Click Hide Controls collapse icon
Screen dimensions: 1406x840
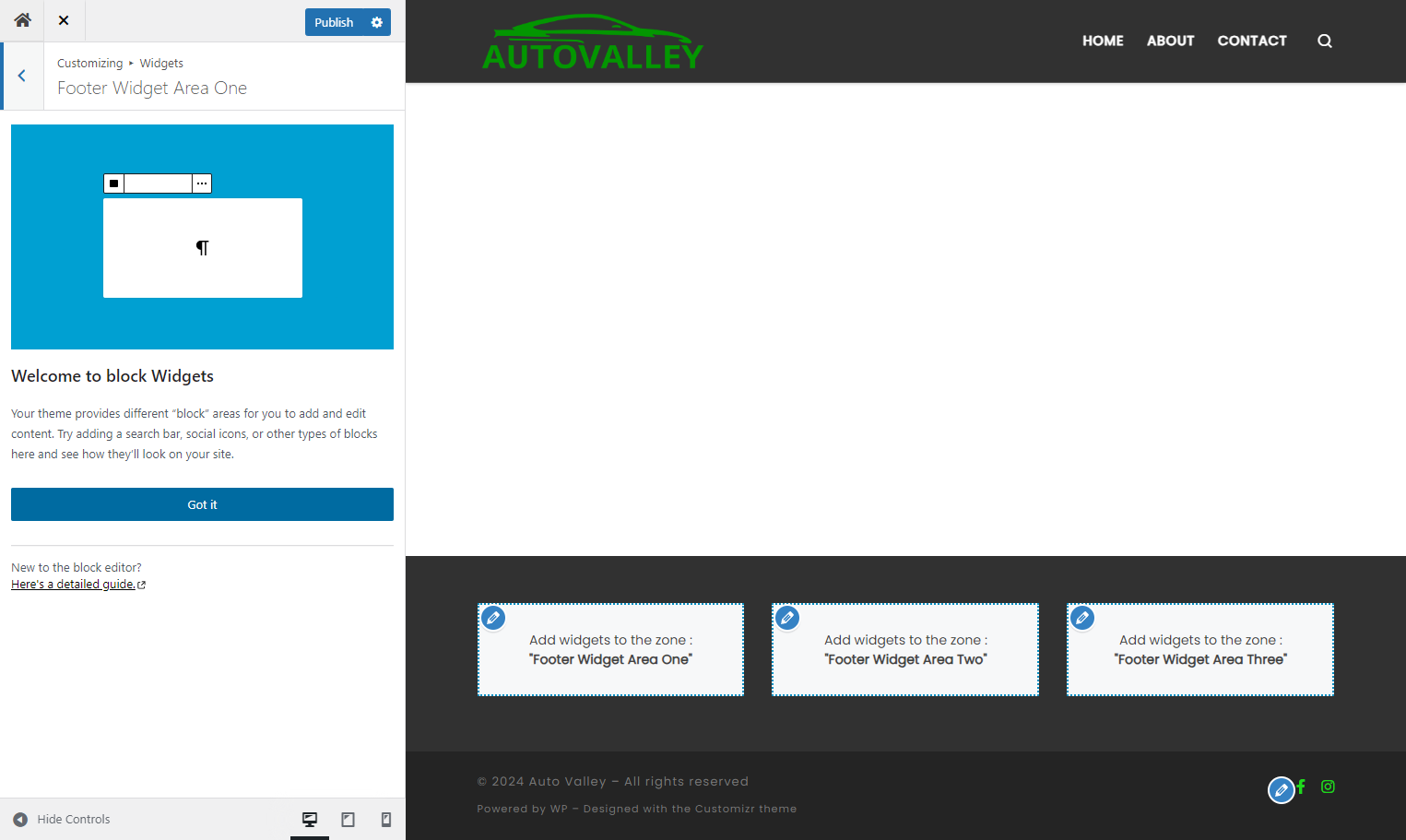[20, 819]
